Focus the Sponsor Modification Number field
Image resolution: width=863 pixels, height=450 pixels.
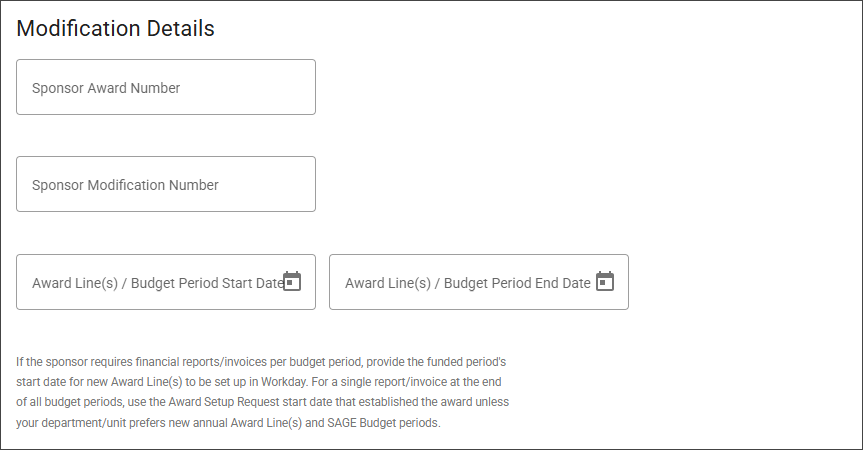pos(166,184)
